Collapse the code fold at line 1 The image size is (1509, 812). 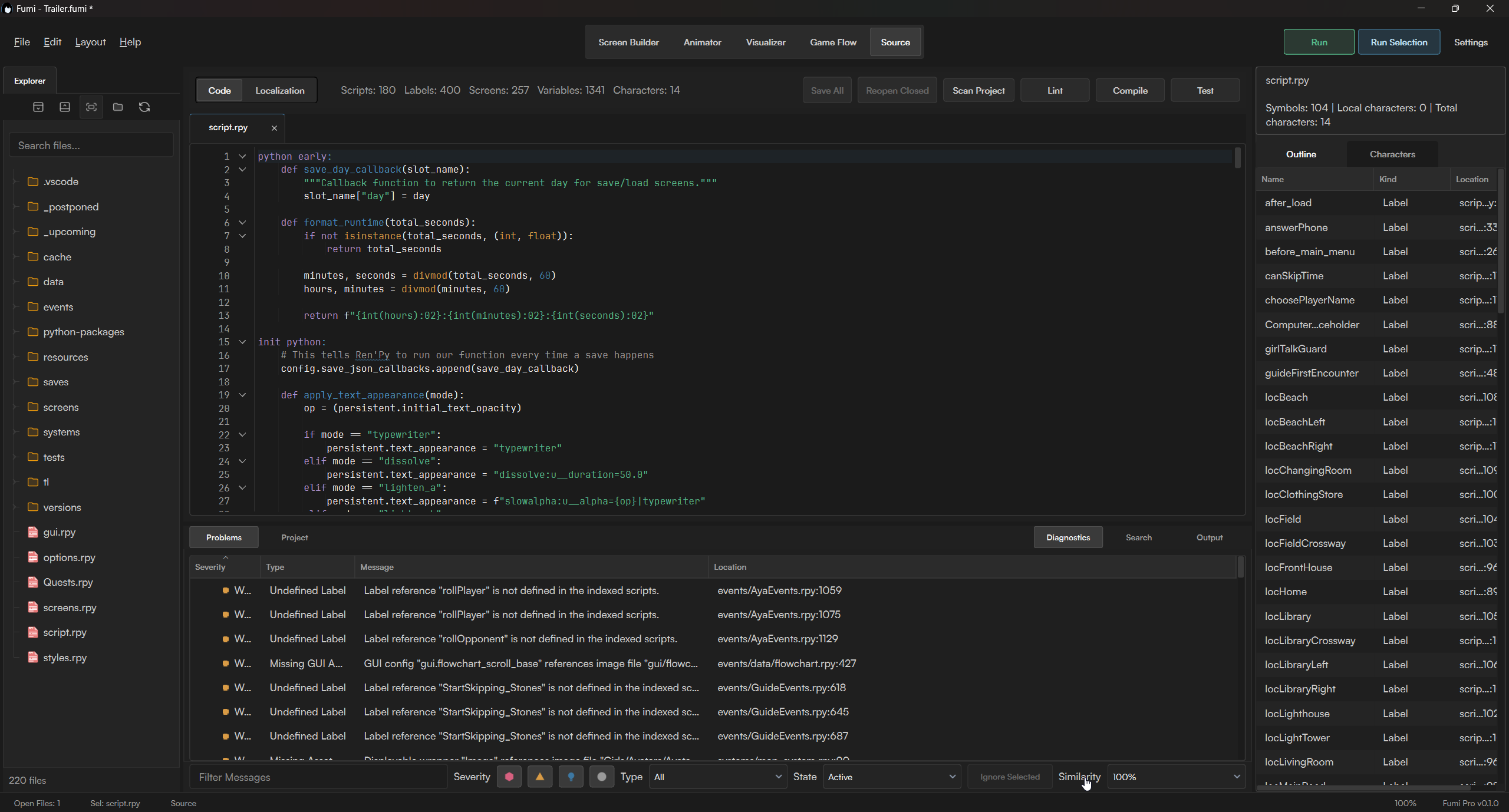pyautogui.click(x=242, y=156)
